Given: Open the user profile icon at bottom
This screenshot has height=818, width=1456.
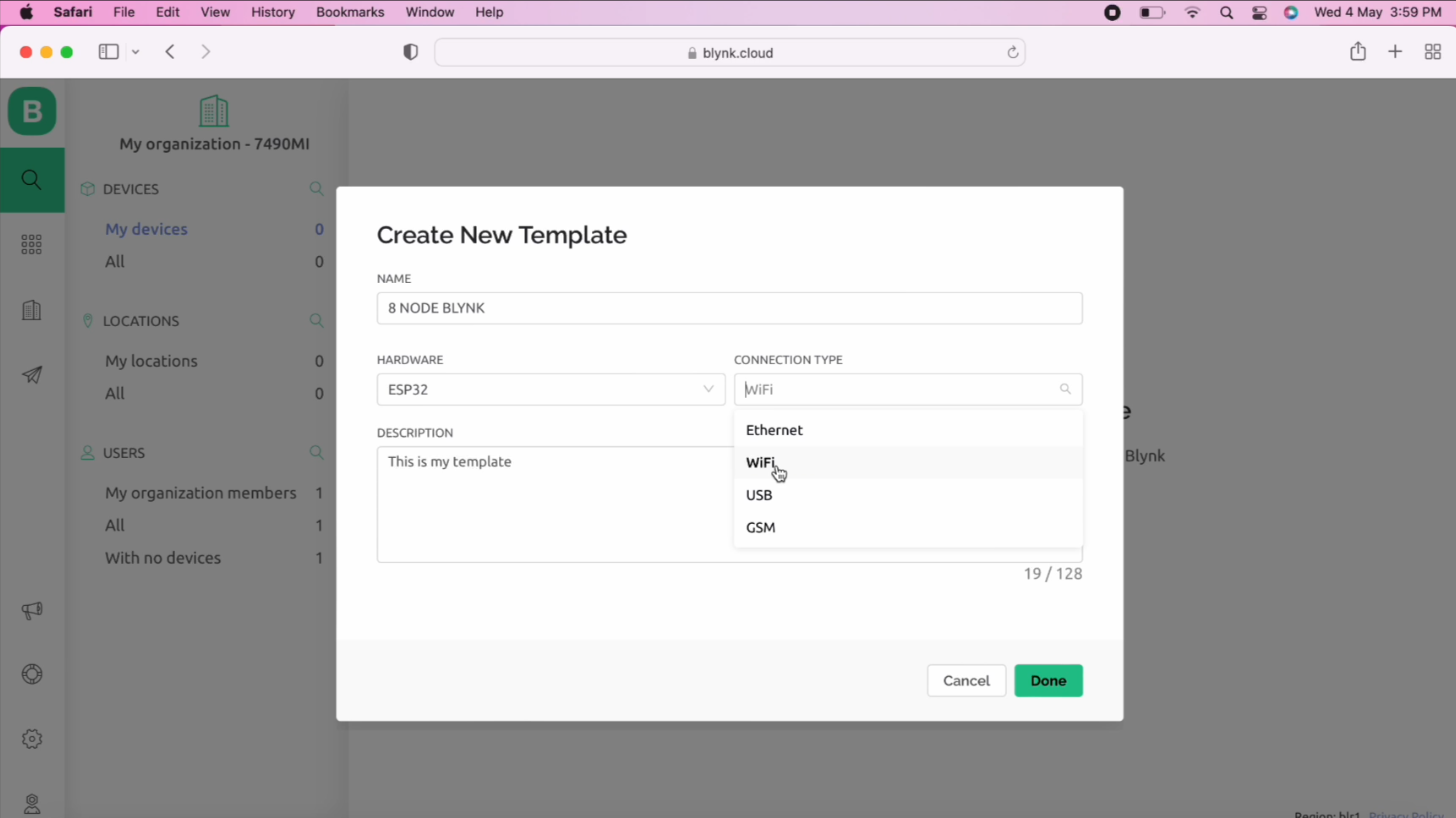Looking at the screenshot, I should 32,804.
